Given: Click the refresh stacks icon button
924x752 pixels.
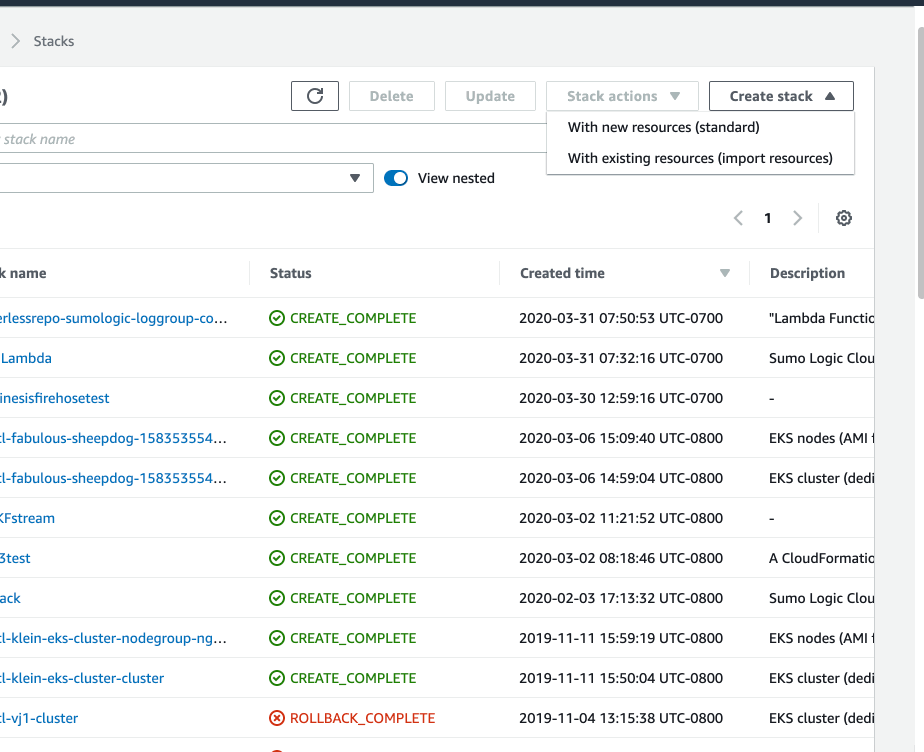Looking at the screenshot, I should (315, 96).
